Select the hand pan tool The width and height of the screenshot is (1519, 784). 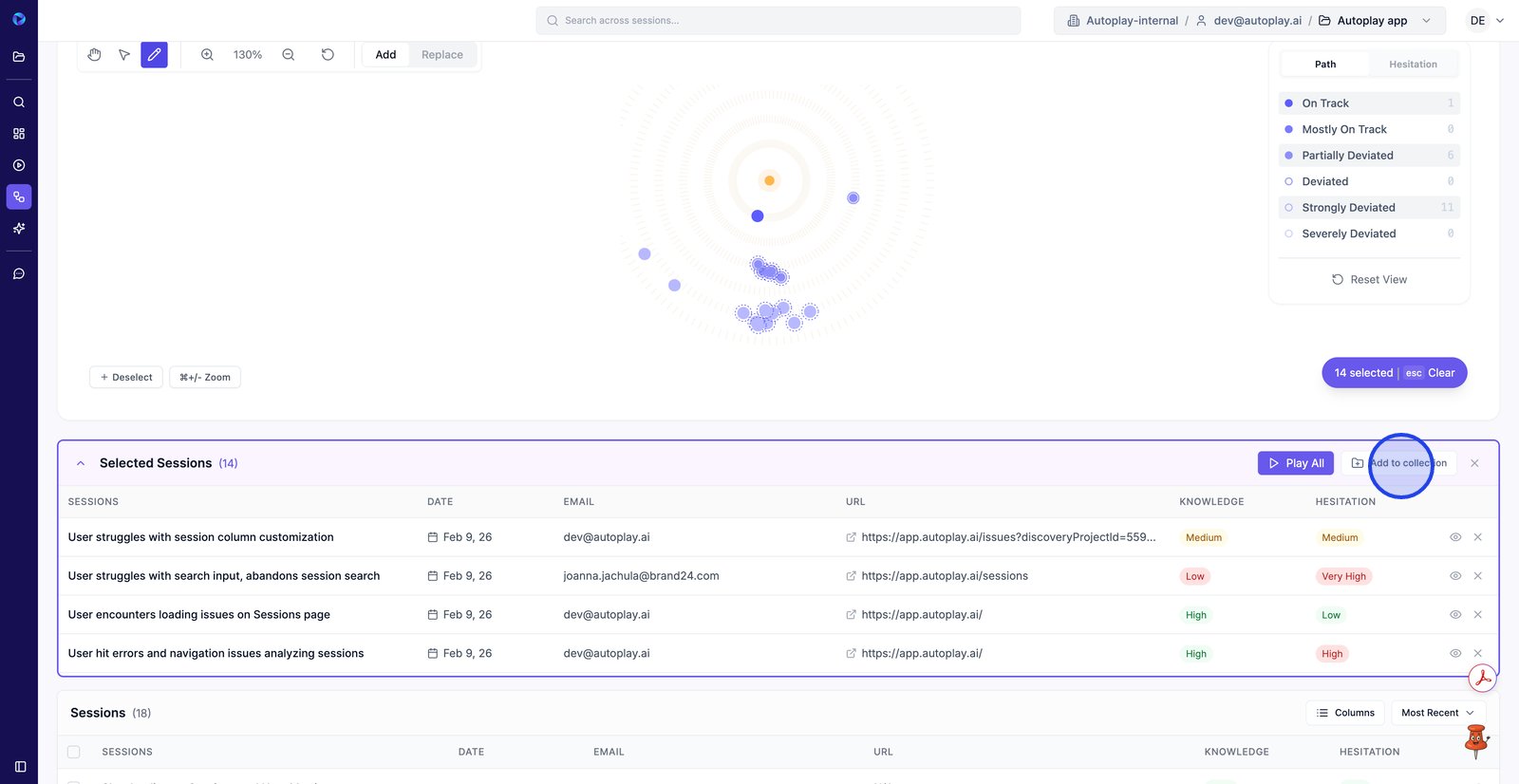point(94,55)
